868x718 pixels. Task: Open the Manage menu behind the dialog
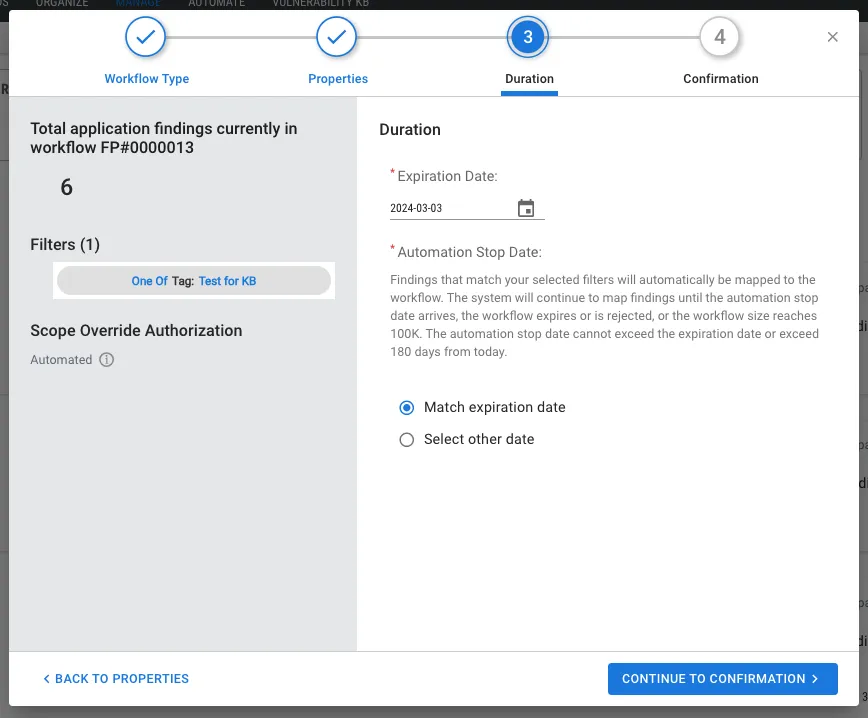pos(138,4)
